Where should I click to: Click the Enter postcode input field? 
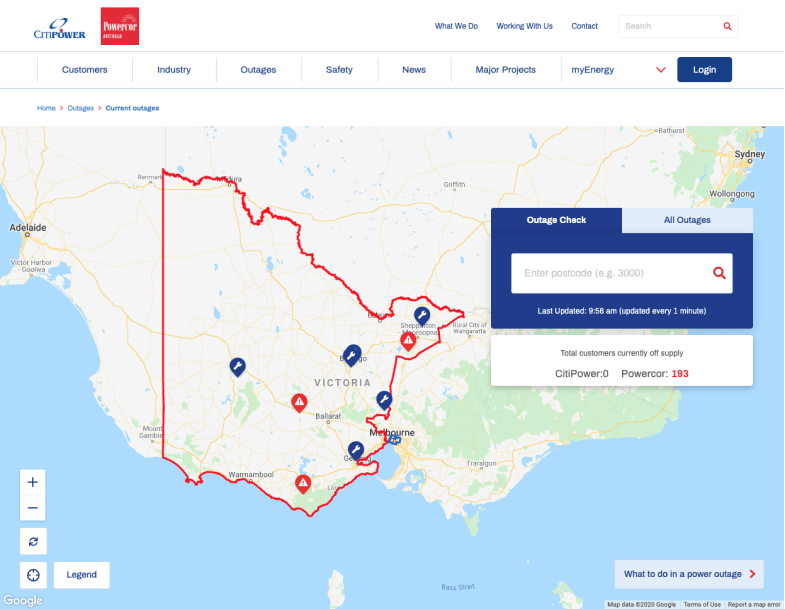(x=610, y=273)
